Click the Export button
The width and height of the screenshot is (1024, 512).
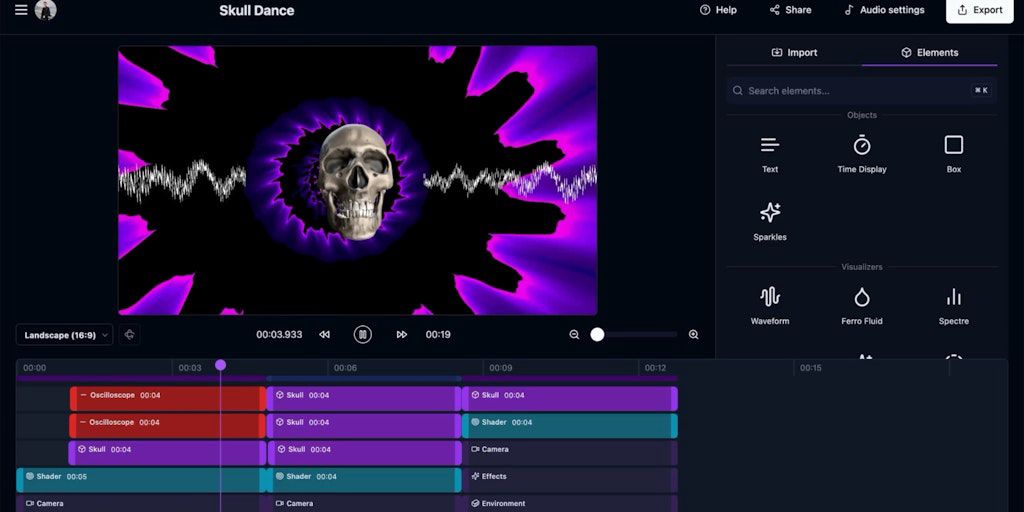[979, 10]
